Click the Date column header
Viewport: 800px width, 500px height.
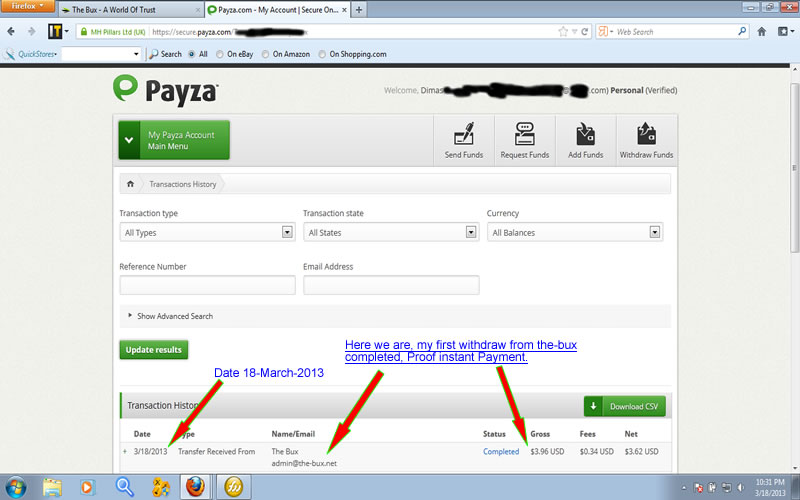(x=142, y=434)
